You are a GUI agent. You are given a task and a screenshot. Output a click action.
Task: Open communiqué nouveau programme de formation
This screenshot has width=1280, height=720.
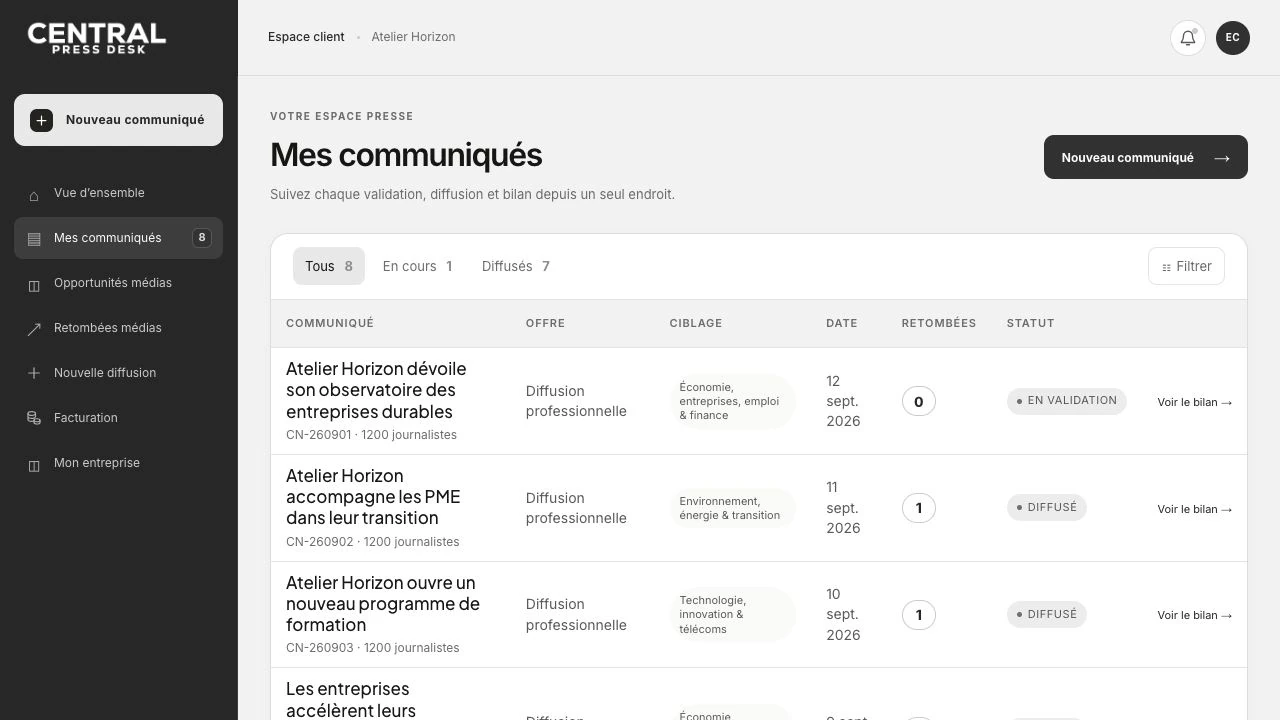click(383, 604)
